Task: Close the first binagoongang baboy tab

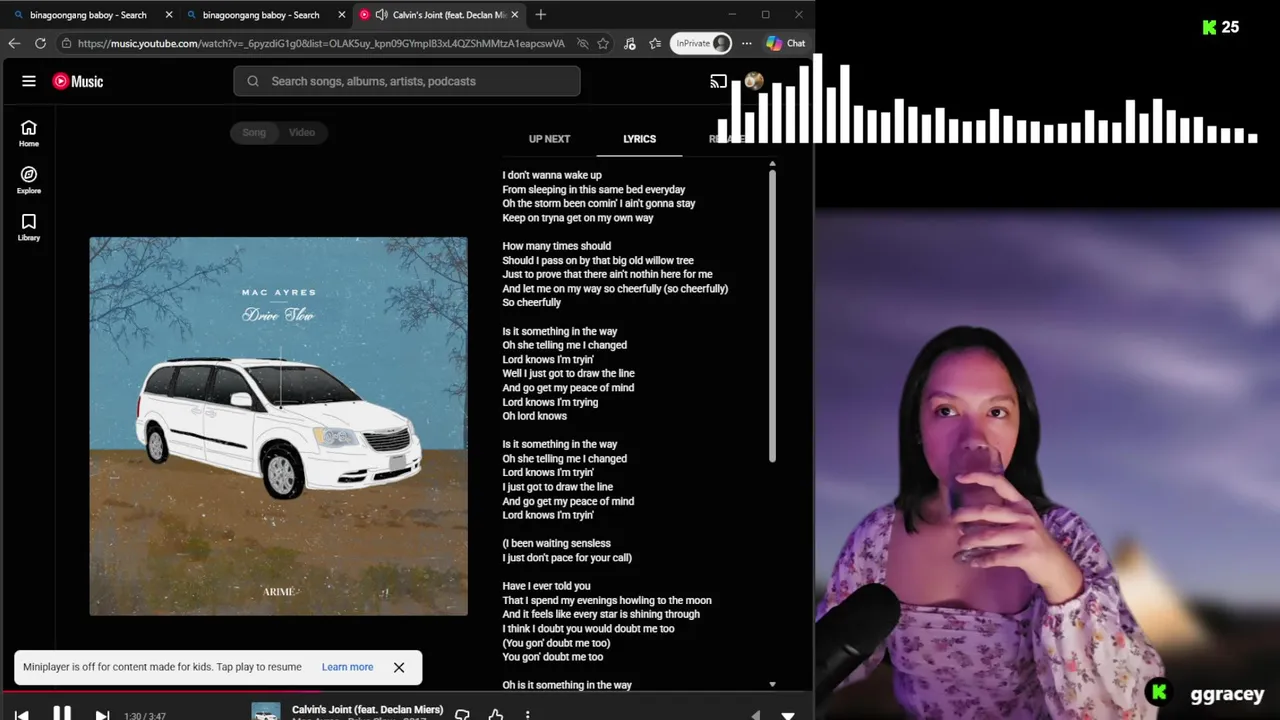Action: 168,15
